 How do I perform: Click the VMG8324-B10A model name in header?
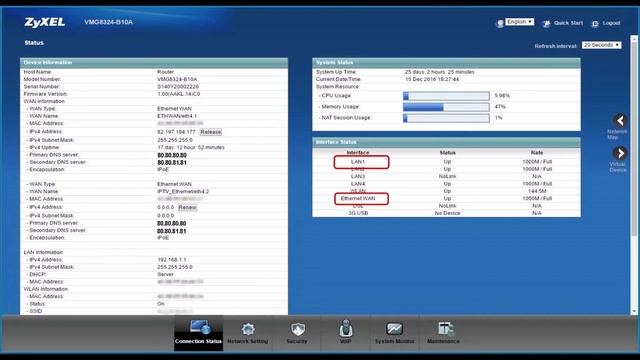pyautogui.click(x=108, y=22)
